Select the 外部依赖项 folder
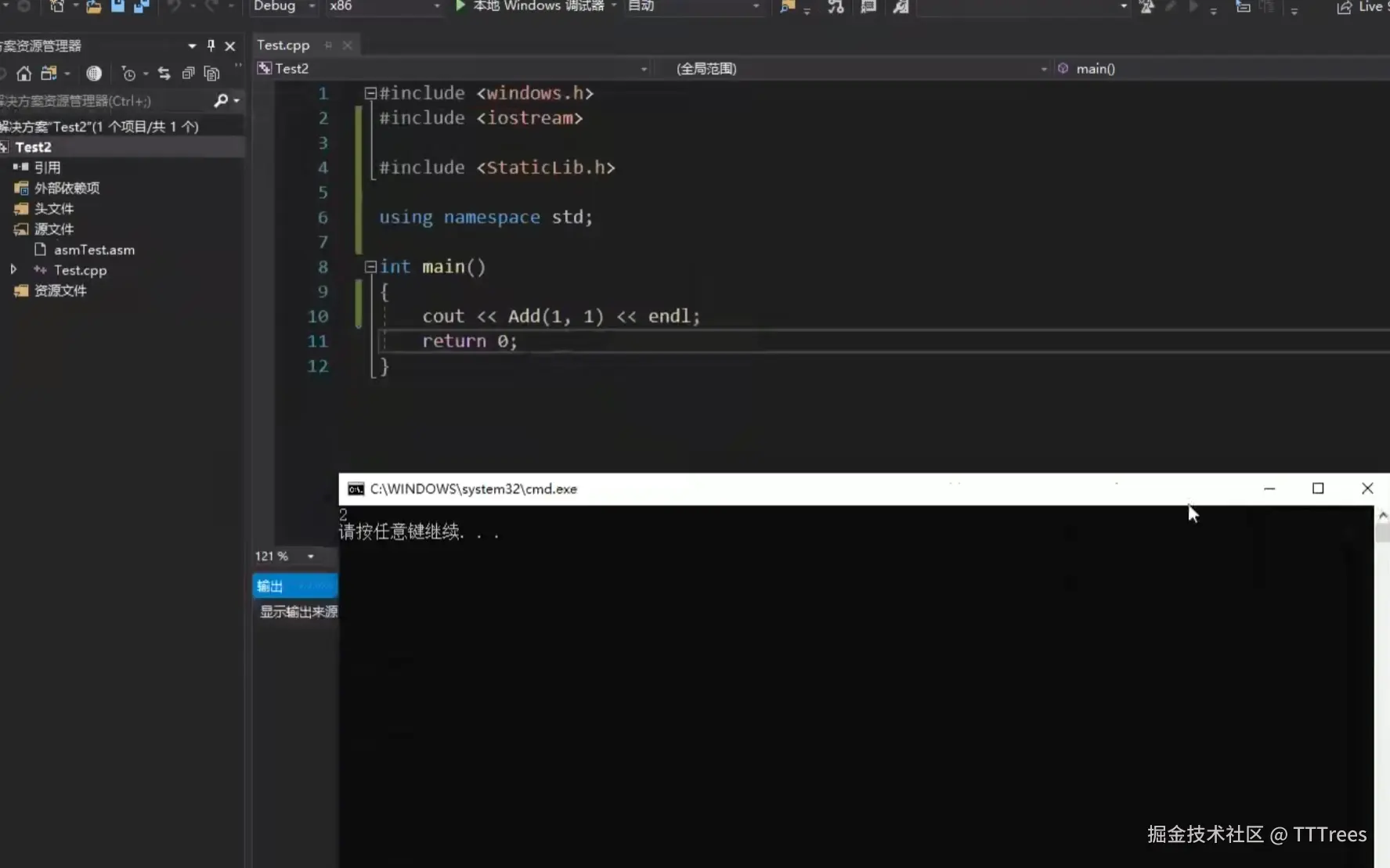This screenshot has height=868, width=1390. coord(67,188)
